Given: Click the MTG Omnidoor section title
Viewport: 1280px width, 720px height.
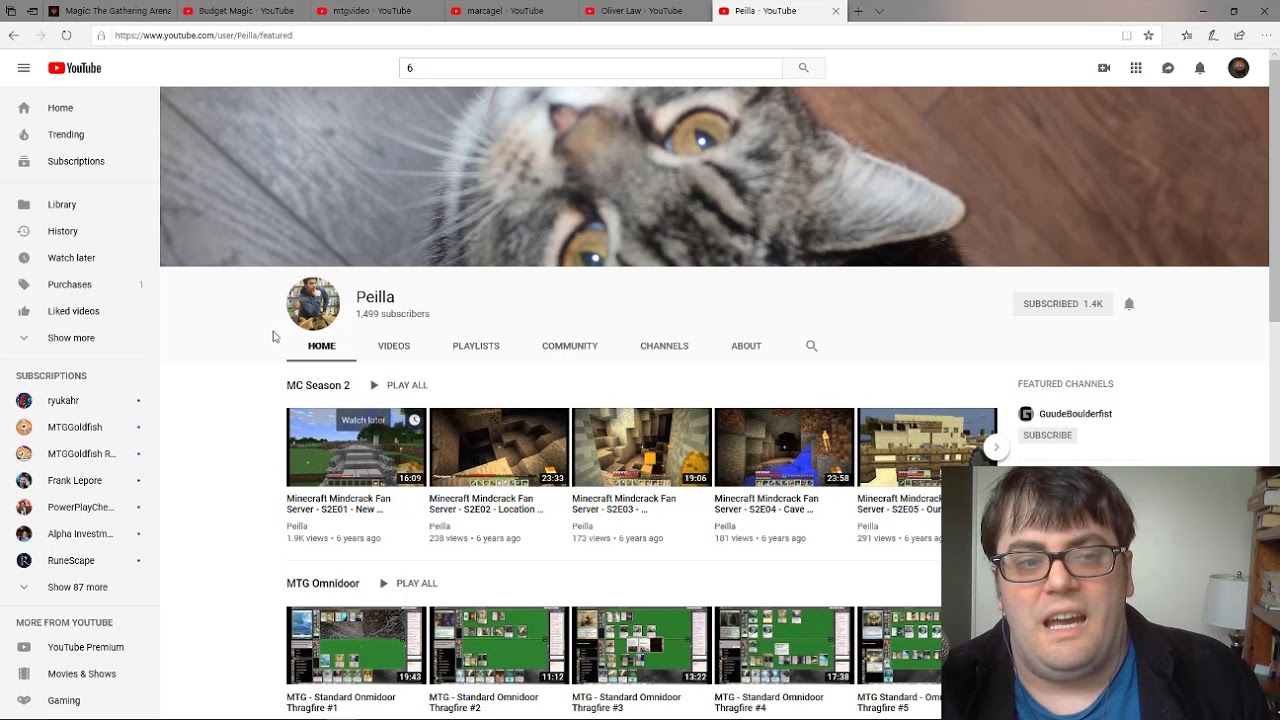Looking at the screenshot, I should coord(323,583).
